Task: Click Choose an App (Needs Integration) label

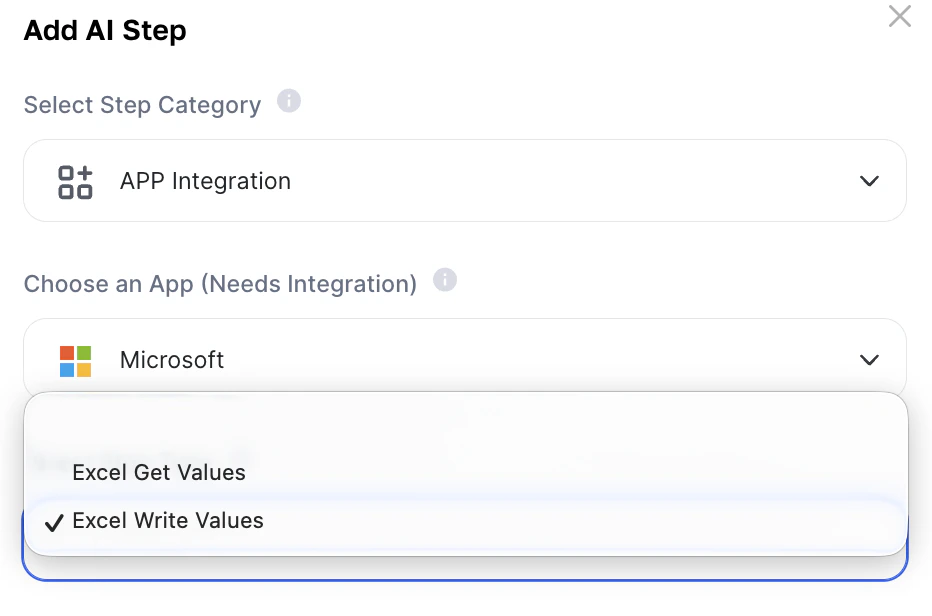Action: [x=220, y=284]
